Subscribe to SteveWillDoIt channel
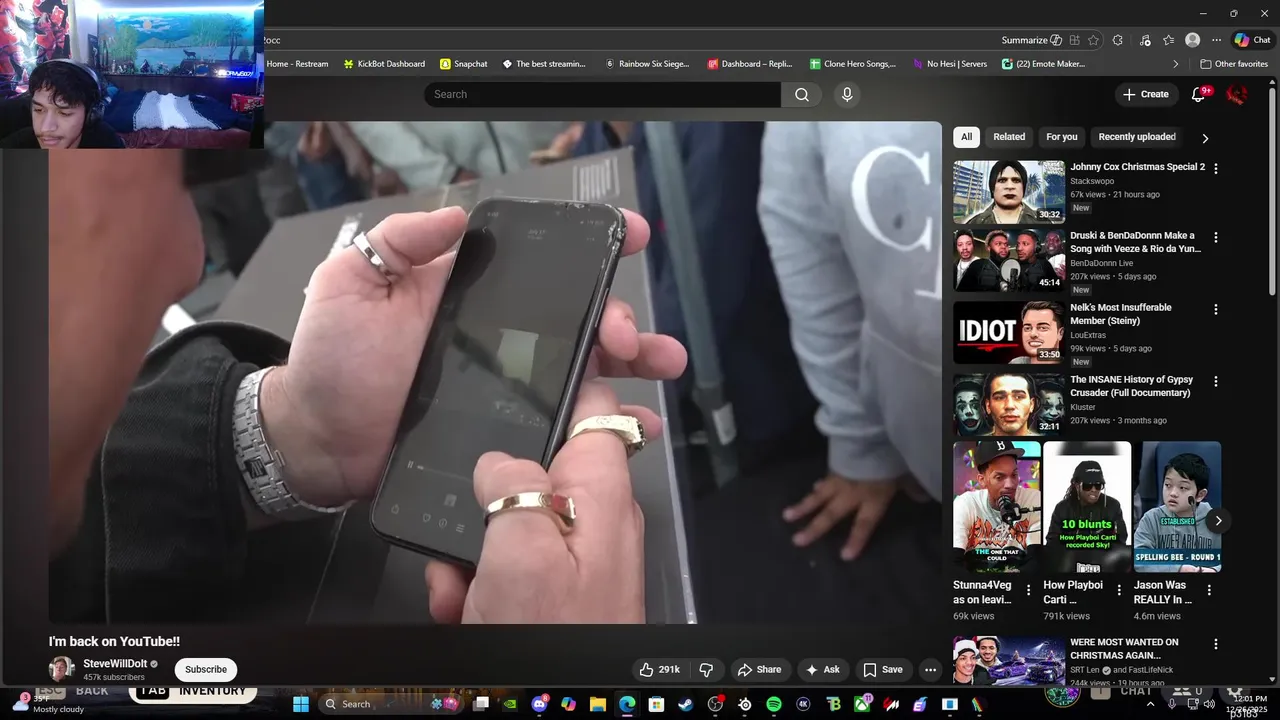Image resolution: width=1280 pixels, height=720 pixels. [206, 670]
